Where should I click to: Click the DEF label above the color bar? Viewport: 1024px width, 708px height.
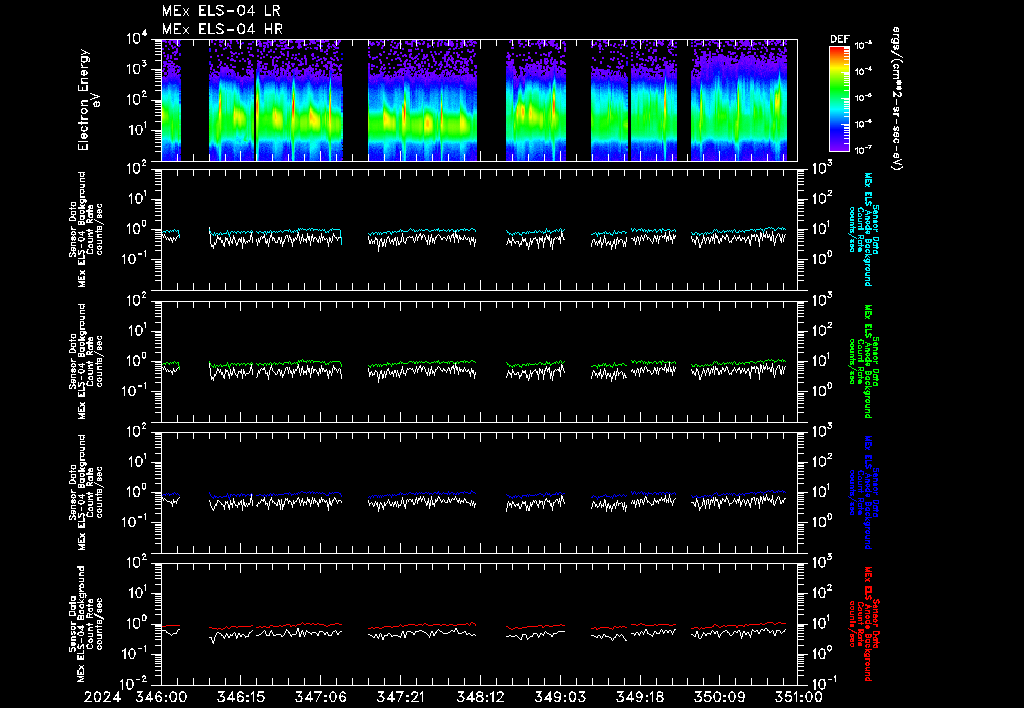839,39
